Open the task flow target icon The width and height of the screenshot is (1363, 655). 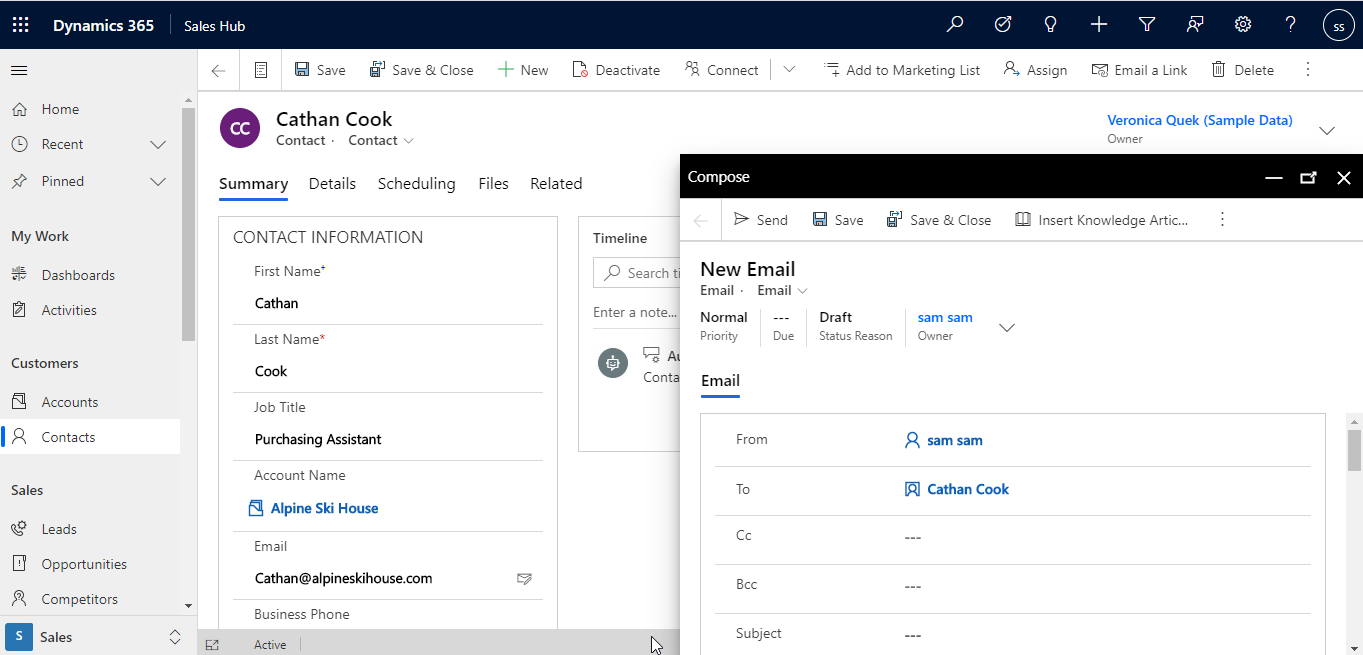click(x=1003, y=25)
